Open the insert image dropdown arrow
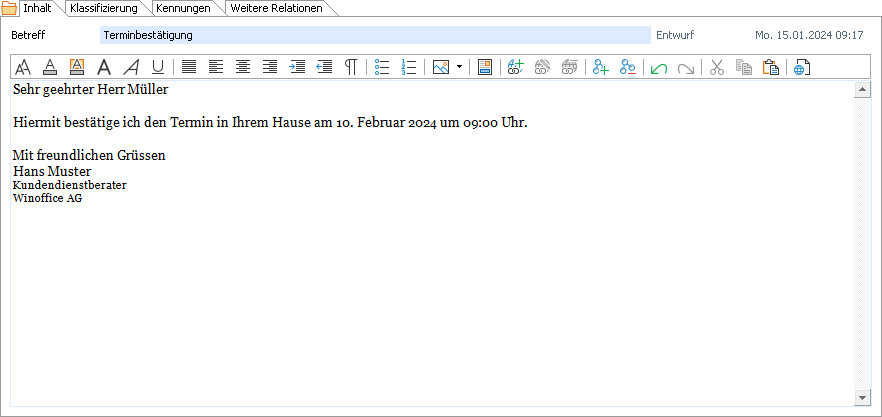 (x=459, y=68)
